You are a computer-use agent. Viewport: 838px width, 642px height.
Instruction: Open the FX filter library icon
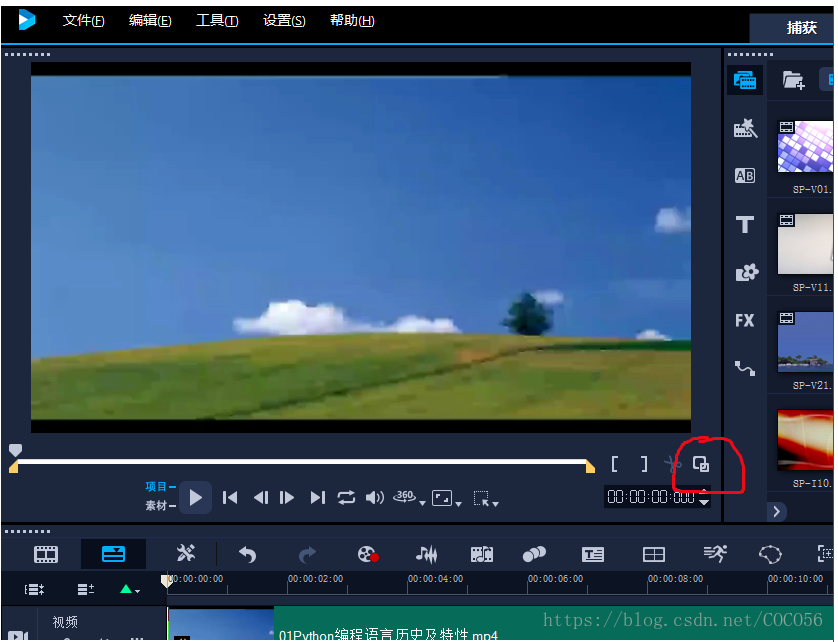point(744,320)
